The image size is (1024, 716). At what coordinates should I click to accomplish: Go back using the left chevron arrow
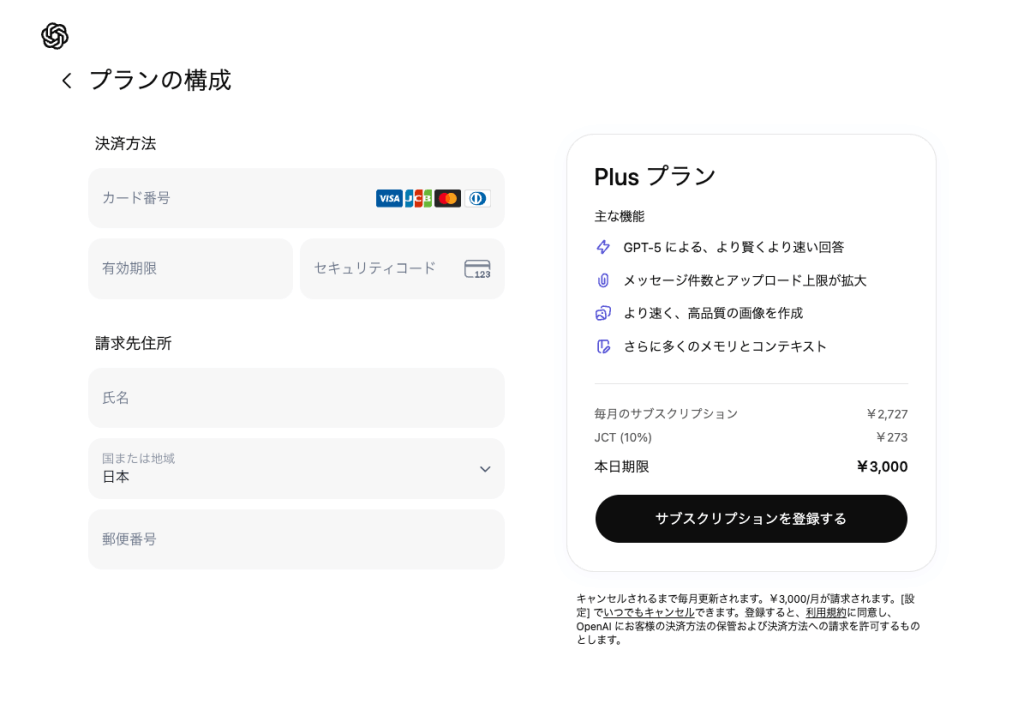tap(66, 81)
